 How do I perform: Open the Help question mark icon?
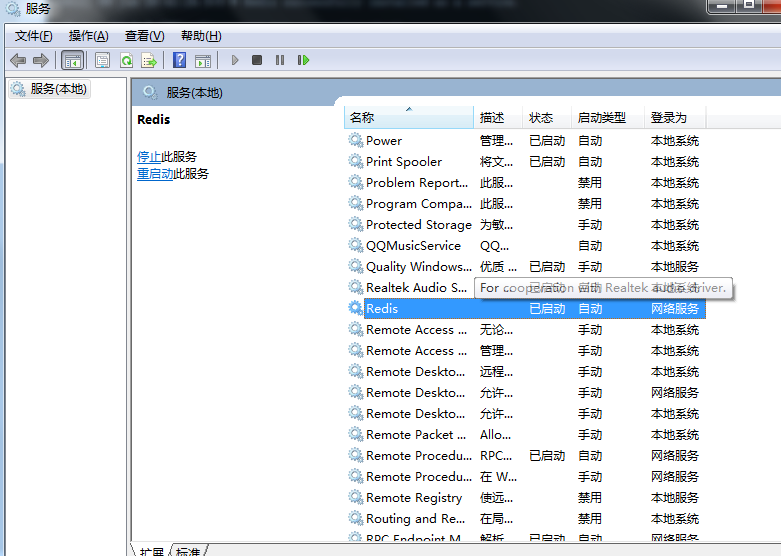click(x=179, y=60)
